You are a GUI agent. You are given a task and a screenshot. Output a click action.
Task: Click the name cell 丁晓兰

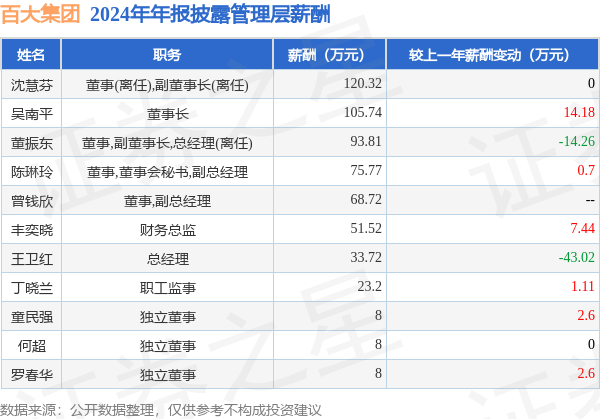[x=32, y=288]
